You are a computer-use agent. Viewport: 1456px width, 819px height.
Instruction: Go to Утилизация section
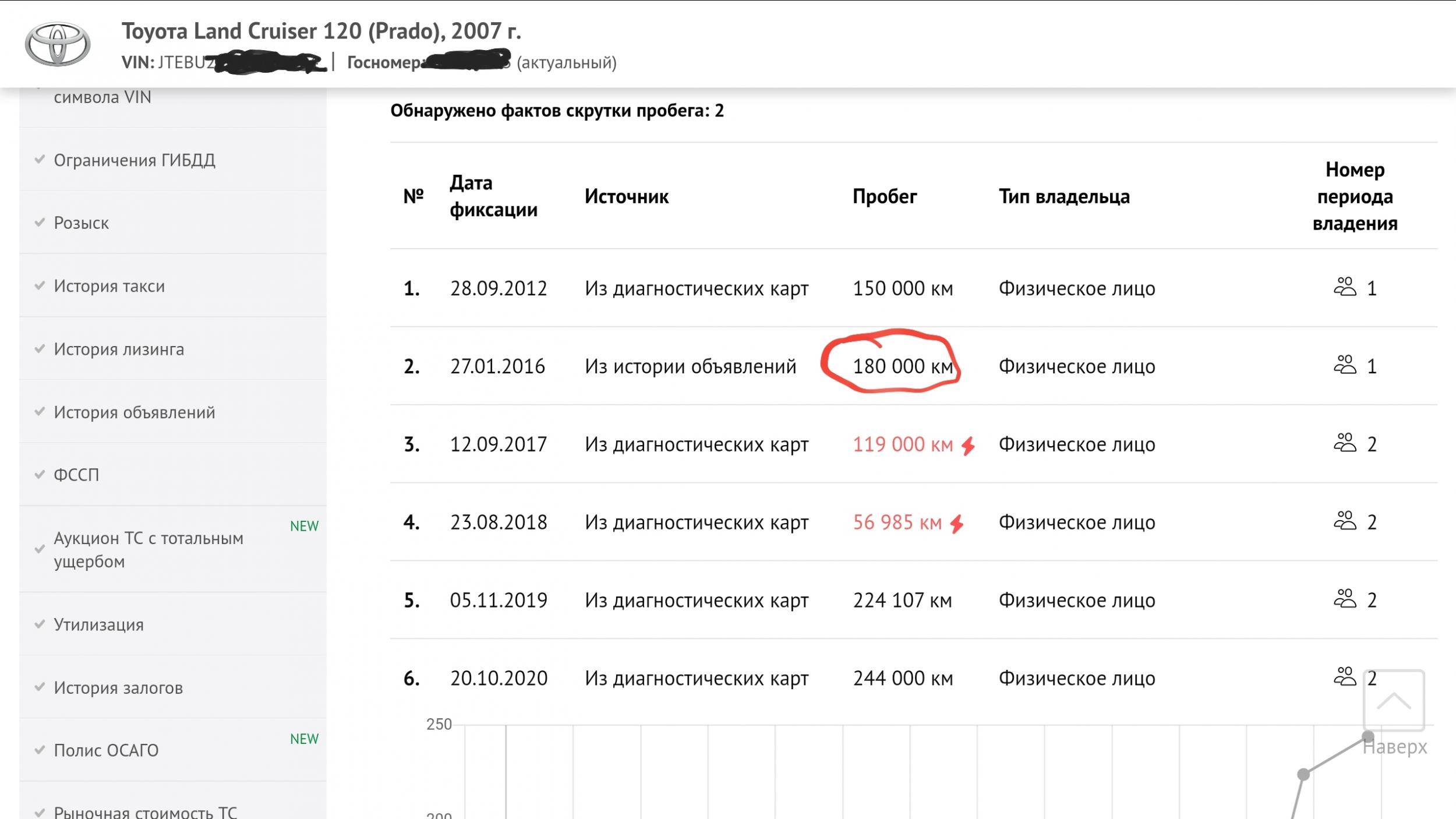coord(172,624)
